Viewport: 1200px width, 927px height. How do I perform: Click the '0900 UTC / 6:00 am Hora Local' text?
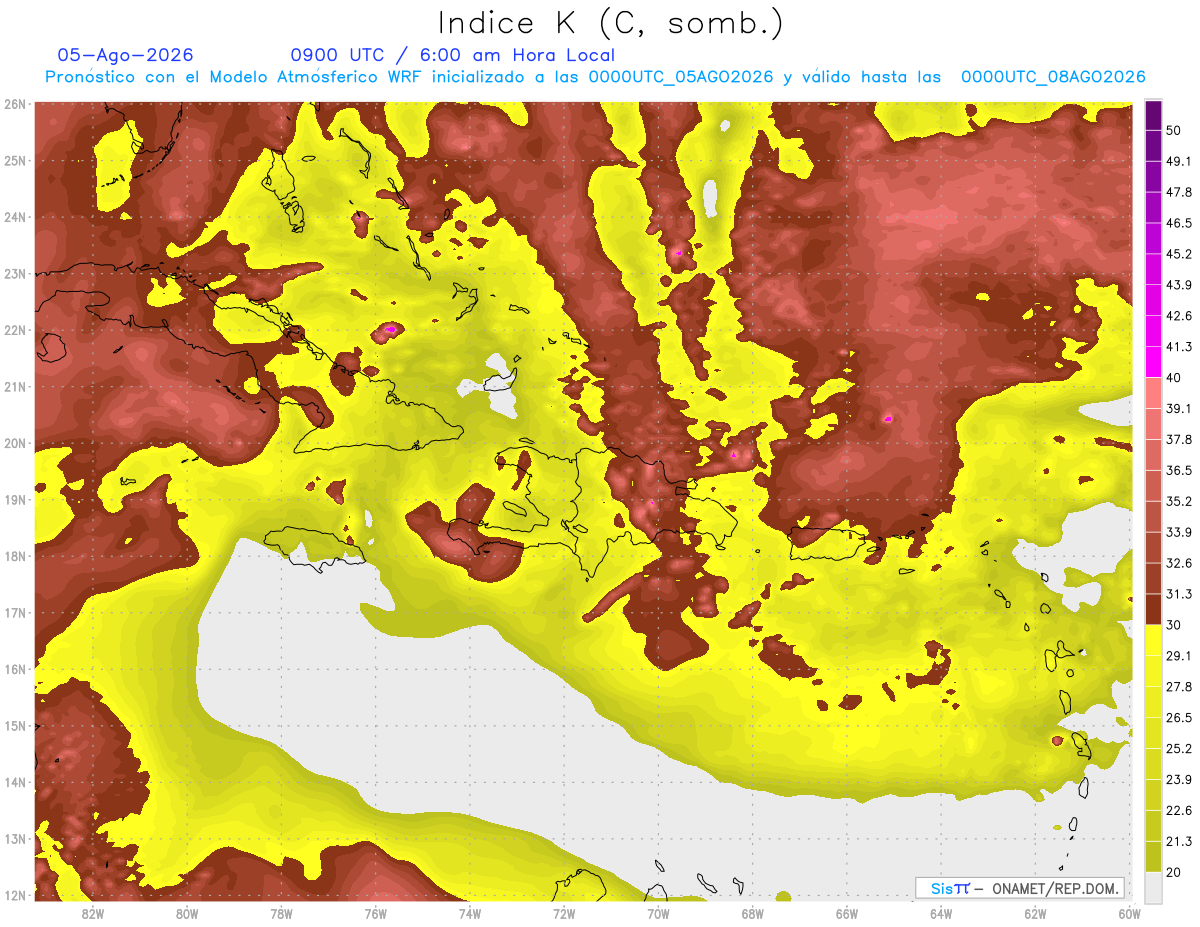click(452, 55)
